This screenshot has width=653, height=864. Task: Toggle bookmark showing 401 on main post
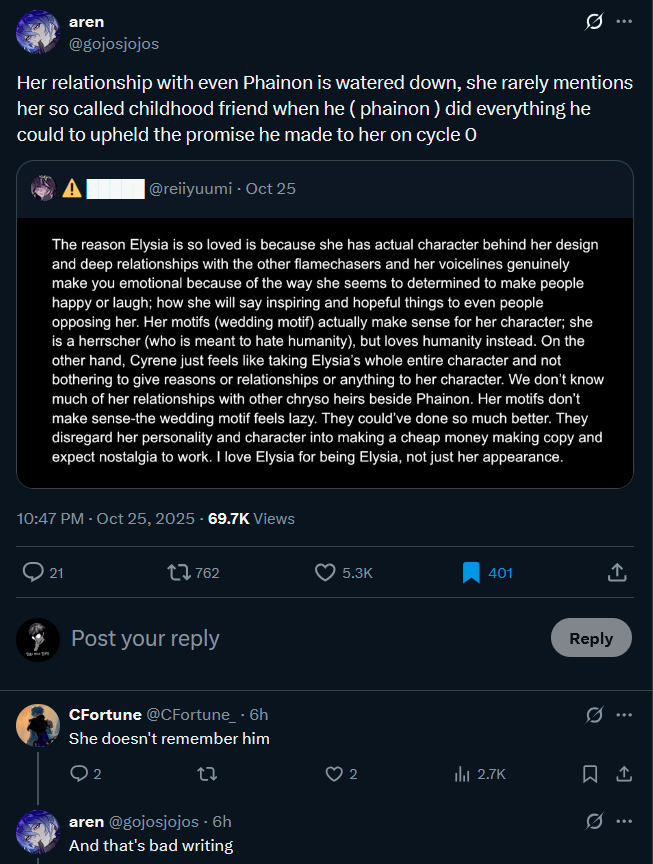471,572
